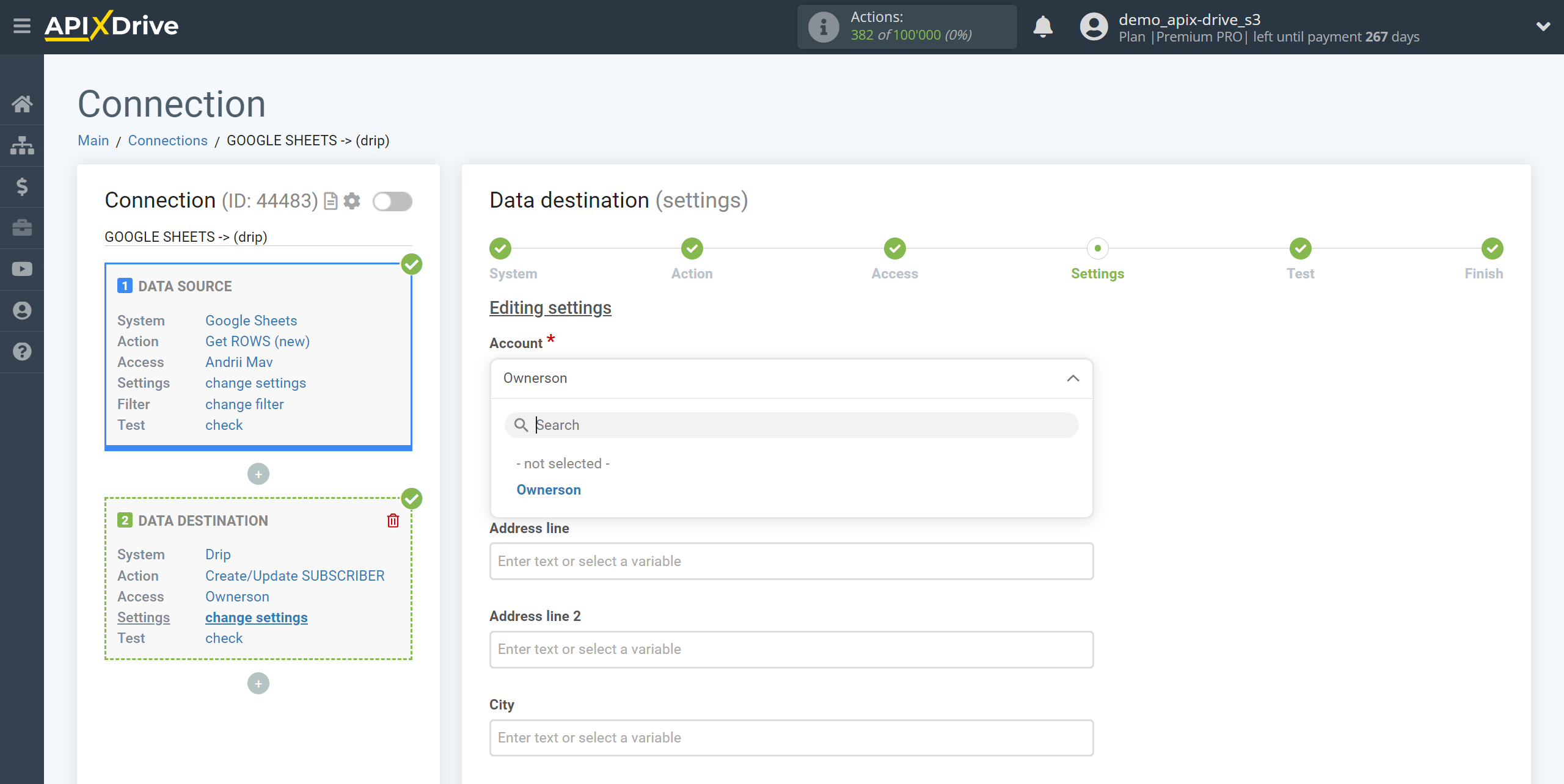This screenshot has width=1564, height=784.
Task: Click the delete icon on DATA DESTINATION
Action: tap(393, 520)
